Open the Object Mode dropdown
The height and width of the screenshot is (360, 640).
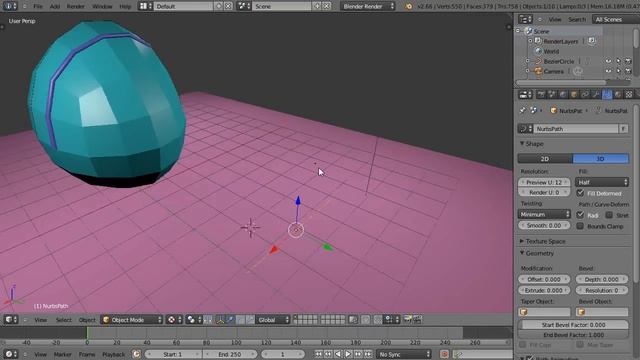(x=132, y=320)
